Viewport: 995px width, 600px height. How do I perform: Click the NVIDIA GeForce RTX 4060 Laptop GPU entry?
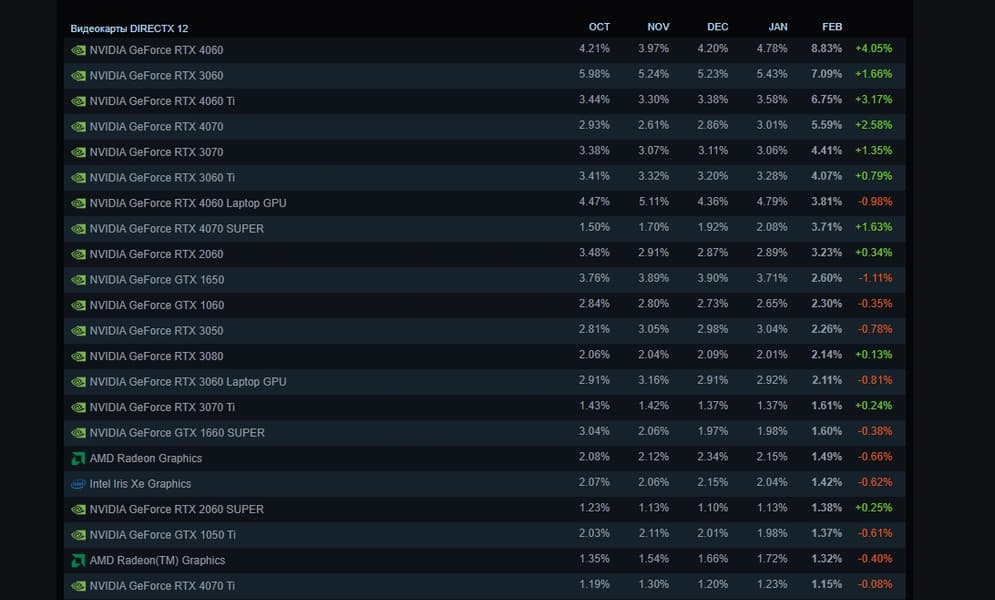(x=187, y=203)
